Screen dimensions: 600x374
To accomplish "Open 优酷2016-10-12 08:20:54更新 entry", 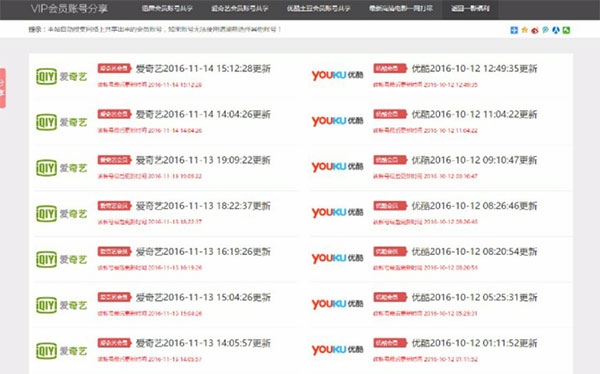I will 474,252.
